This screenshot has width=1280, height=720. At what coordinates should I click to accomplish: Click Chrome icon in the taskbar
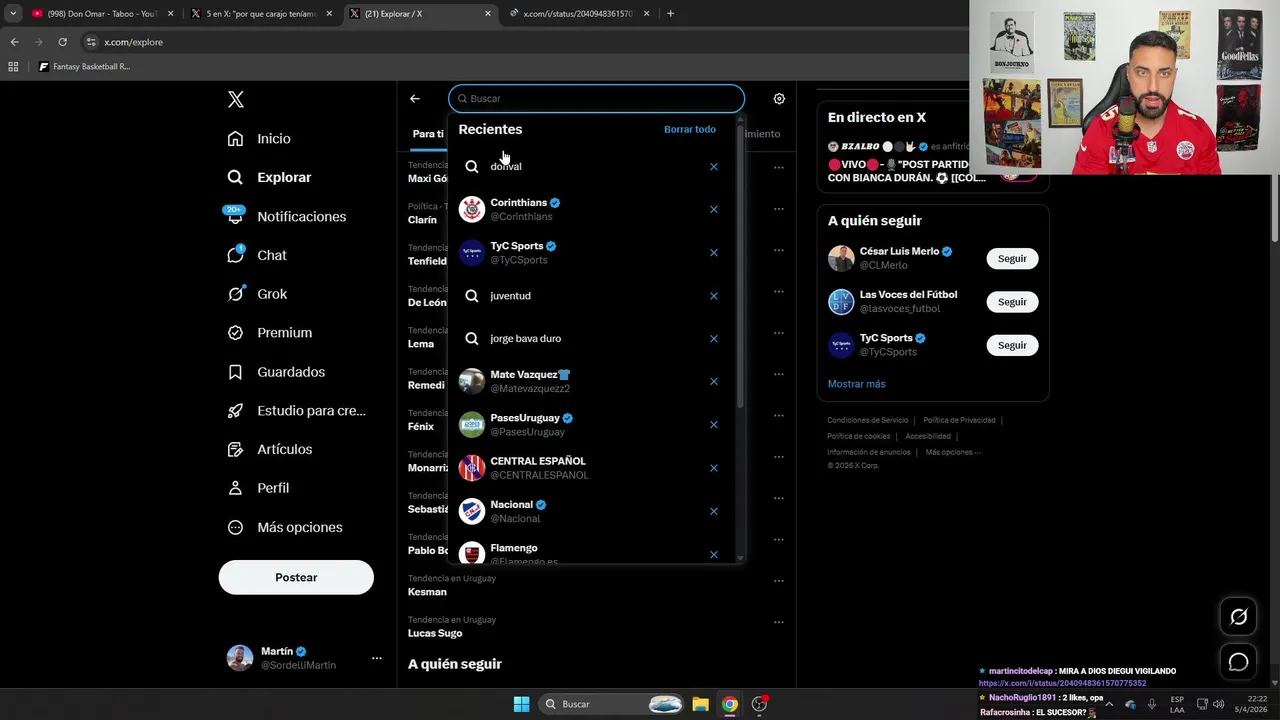[730, 704]
